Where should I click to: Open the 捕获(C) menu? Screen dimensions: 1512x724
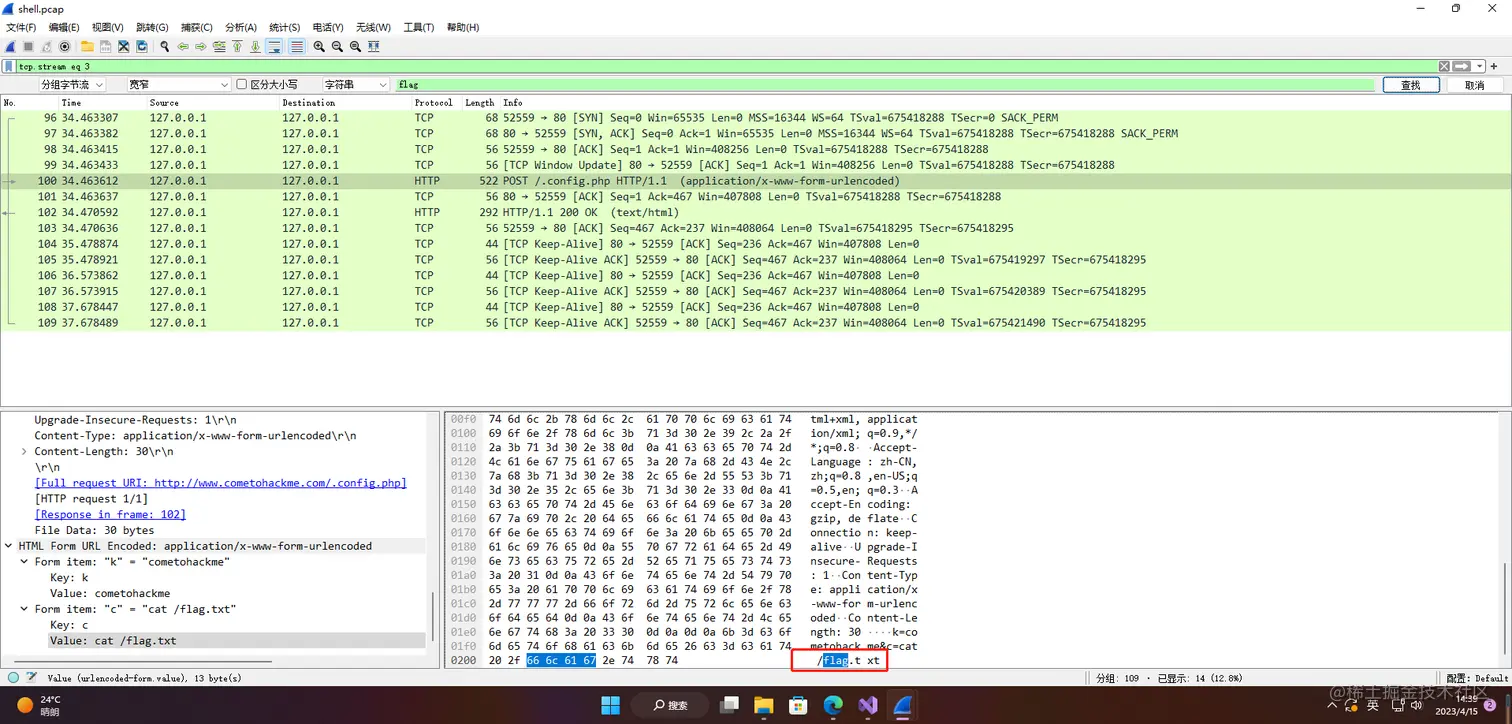[196, 27]
